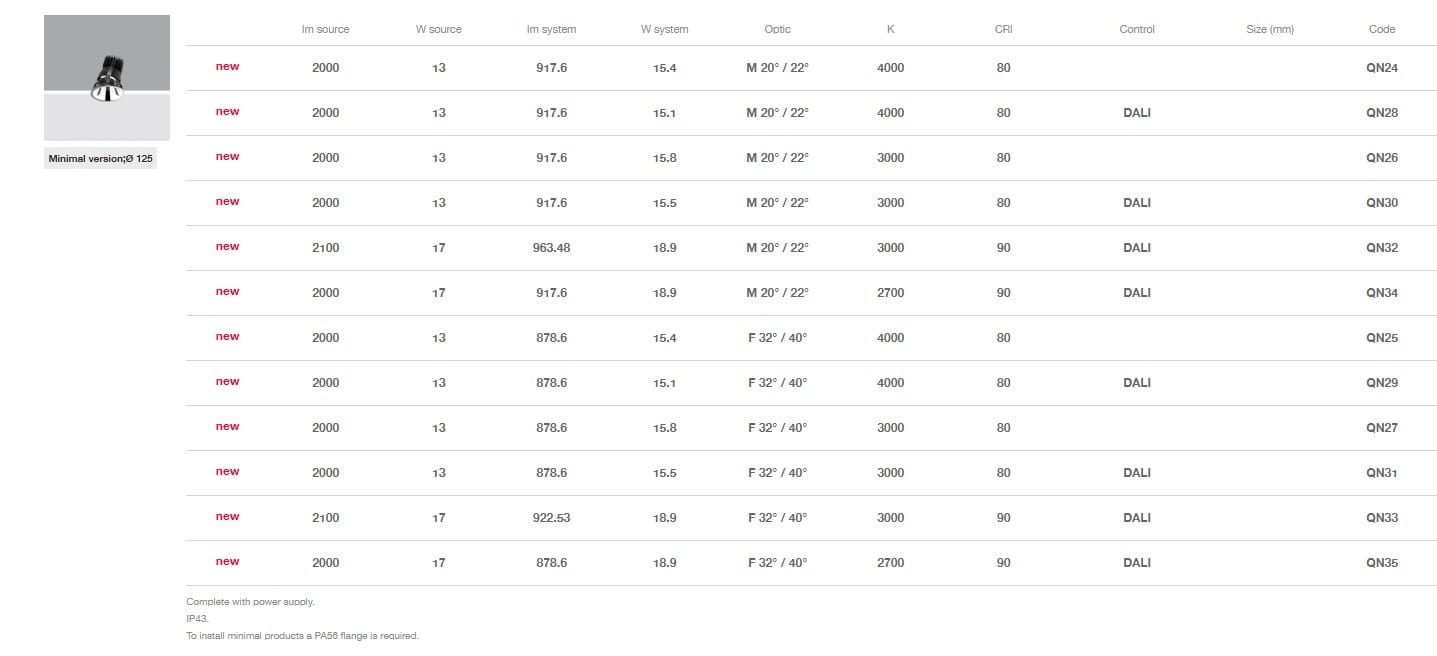Click the Minimal version Ø 125 label

pyautogui.click(x=101, y=159)
